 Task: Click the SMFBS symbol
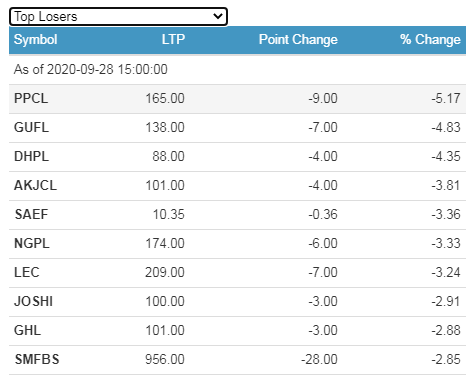pos(37,359)
